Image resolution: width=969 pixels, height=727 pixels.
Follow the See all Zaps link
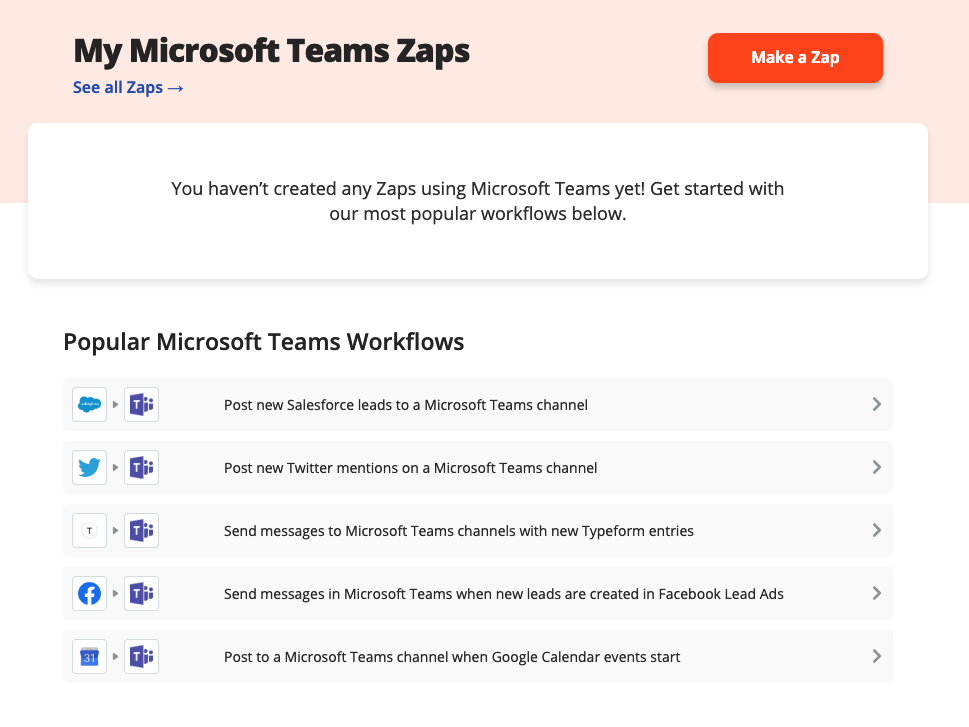(128, 88)
